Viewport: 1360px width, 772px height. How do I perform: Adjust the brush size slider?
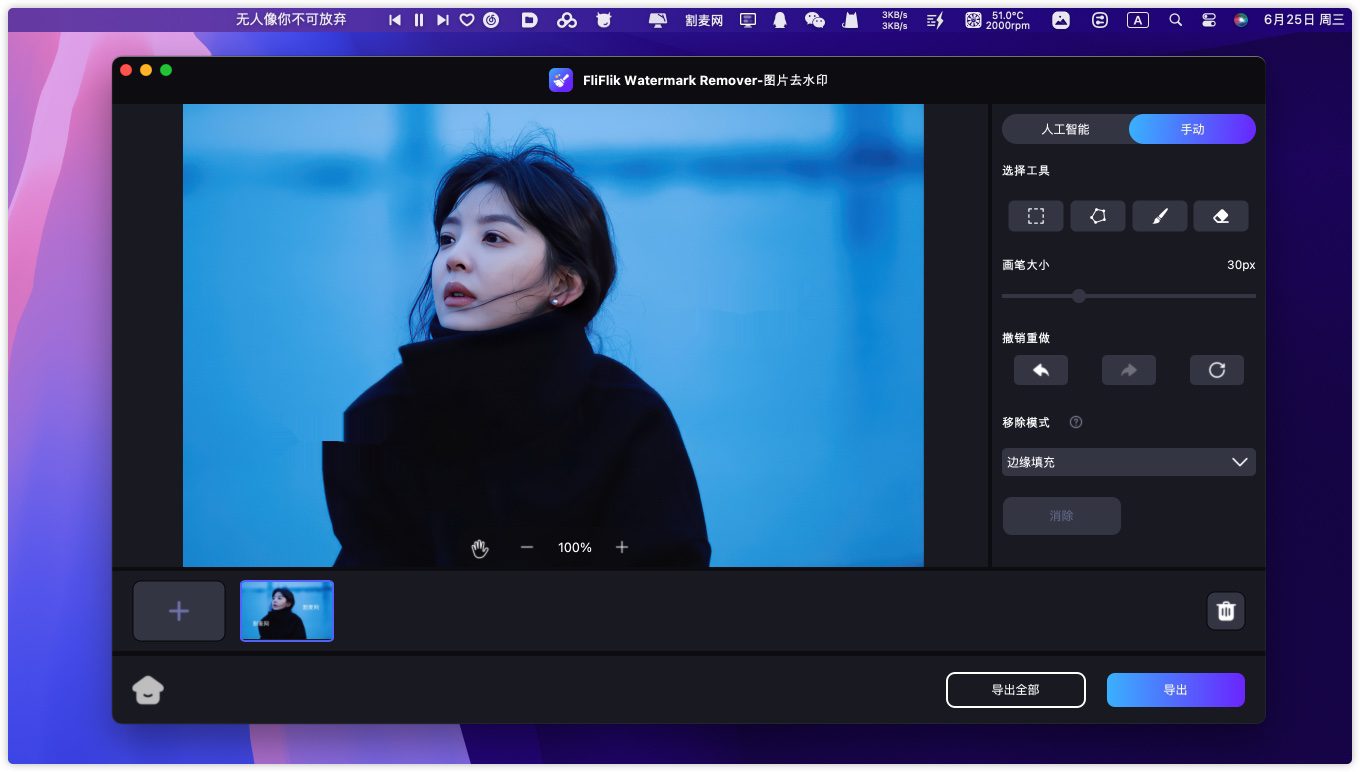pos(1079,296)
